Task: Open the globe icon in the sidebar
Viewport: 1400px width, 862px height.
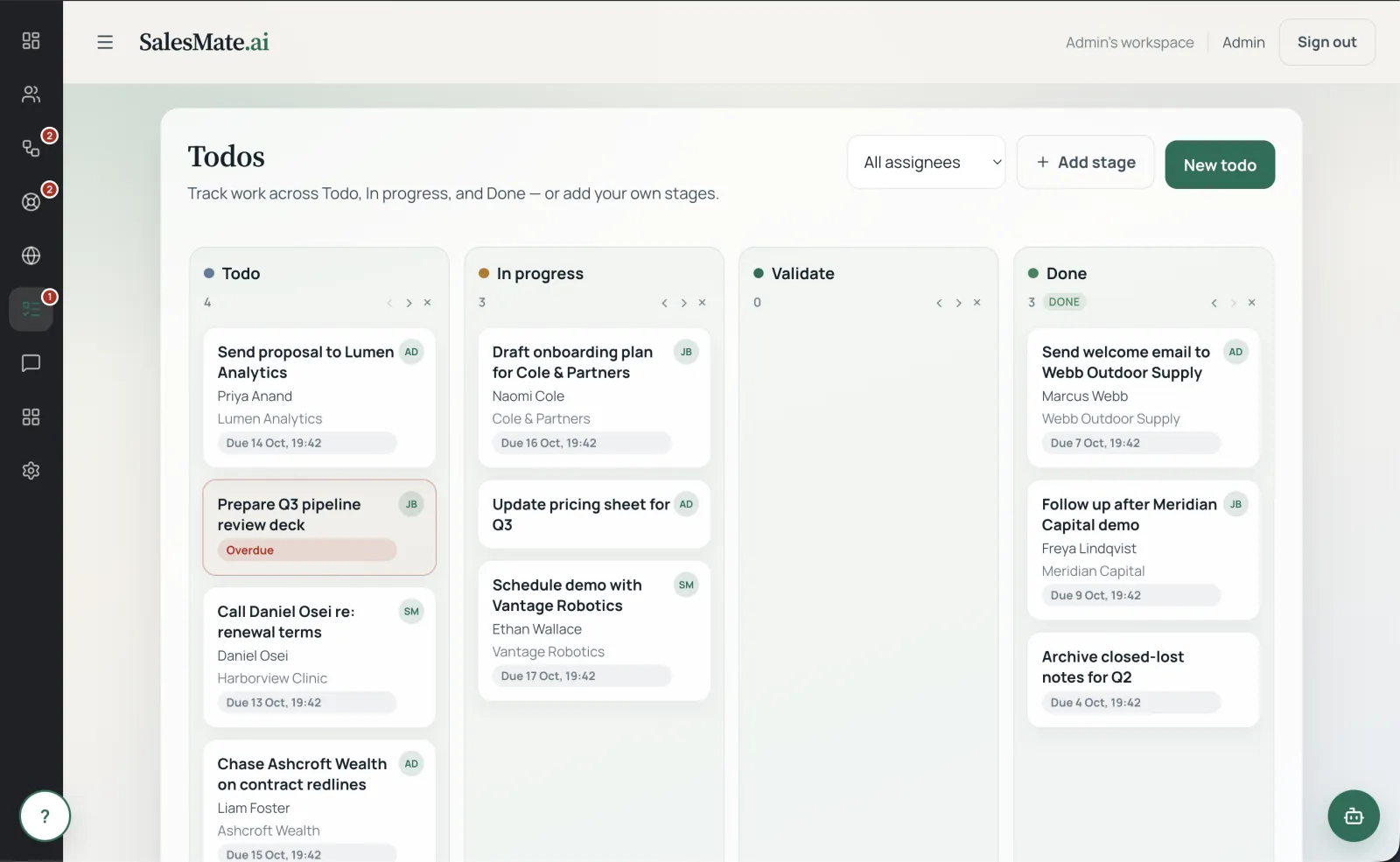Action: [x=31, y=256]
